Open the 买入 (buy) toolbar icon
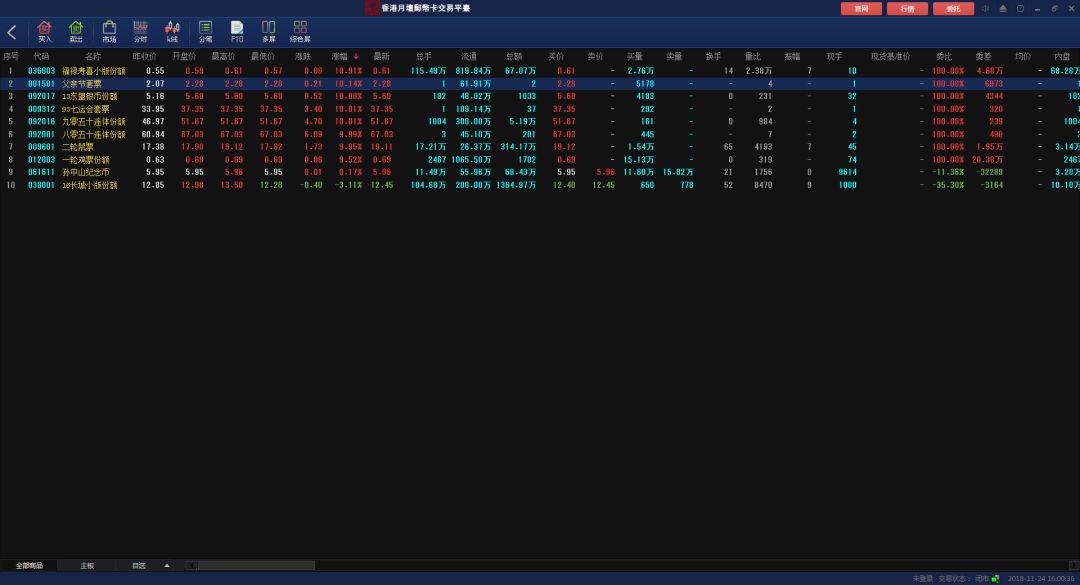 [x=45, y=32]
